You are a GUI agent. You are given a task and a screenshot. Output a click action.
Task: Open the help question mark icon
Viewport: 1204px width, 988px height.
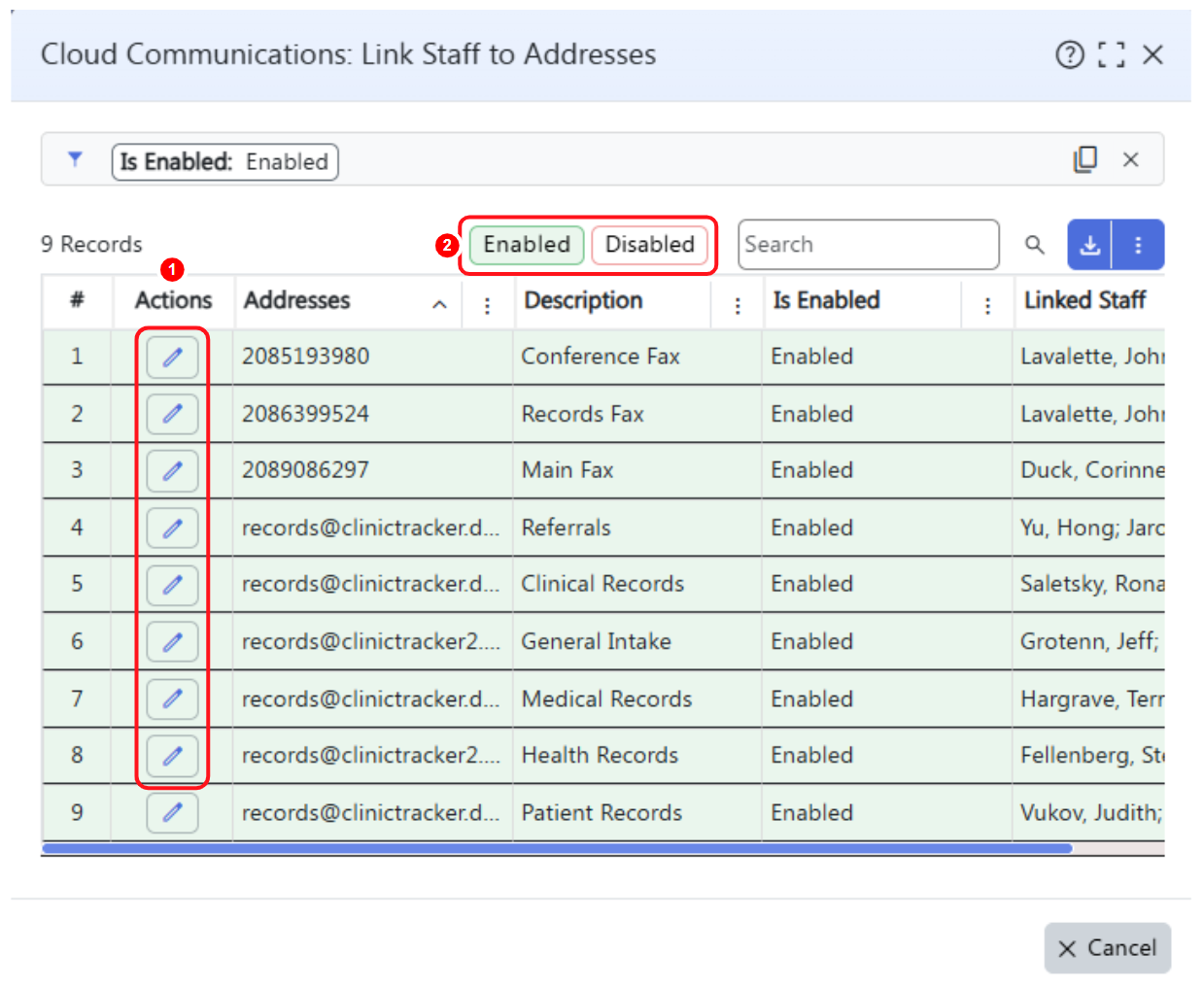coord(1069,55)
